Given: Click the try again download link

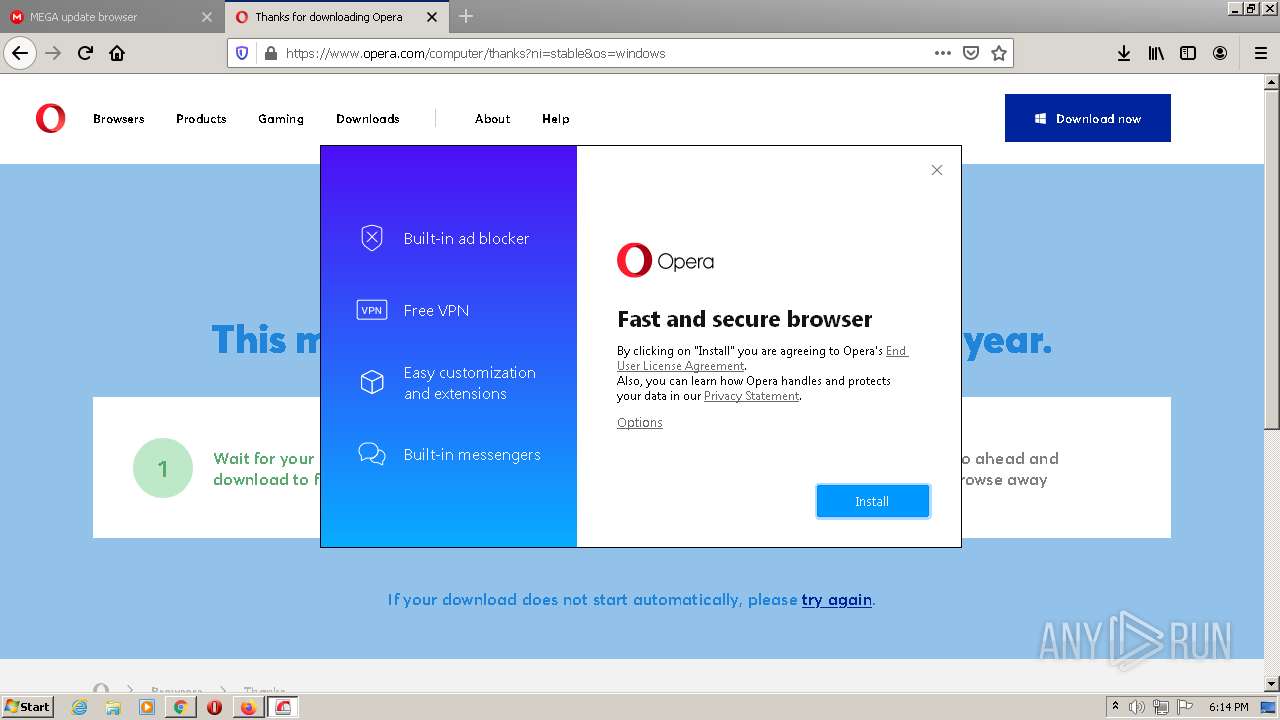Looking at the screenshot, I should click(837, 599).
